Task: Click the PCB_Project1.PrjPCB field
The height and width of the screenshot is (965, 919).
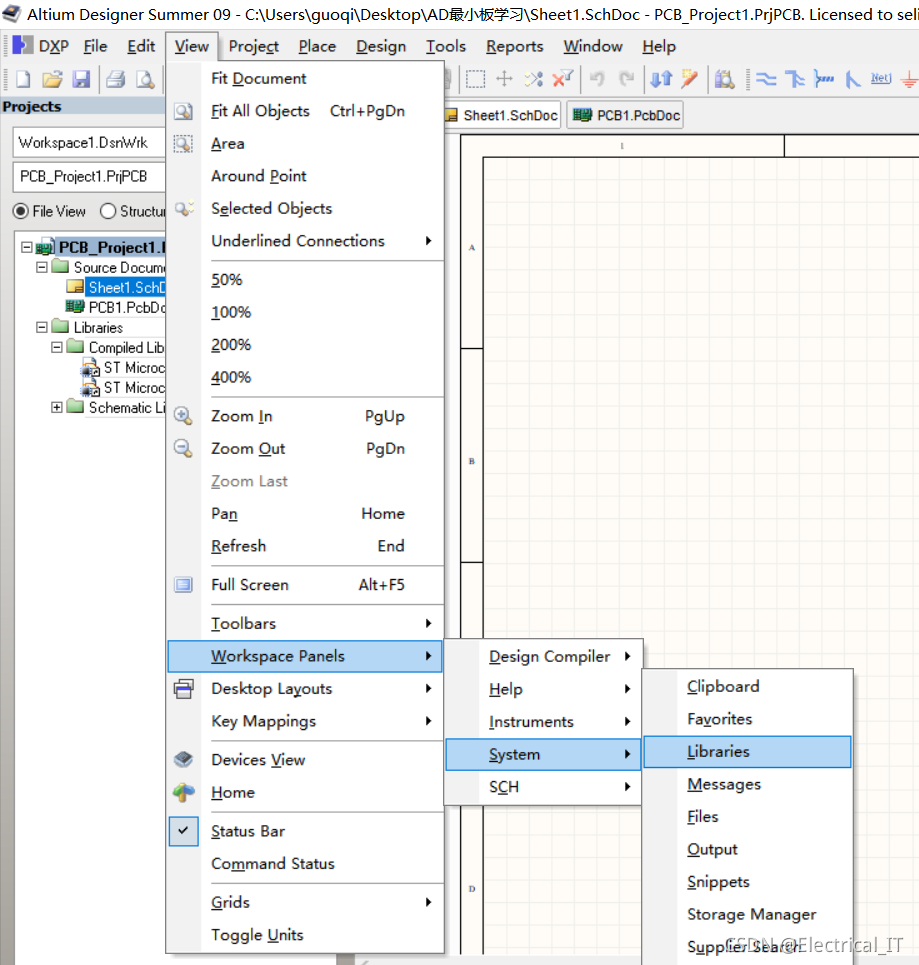Action: (x=89, y=177)
